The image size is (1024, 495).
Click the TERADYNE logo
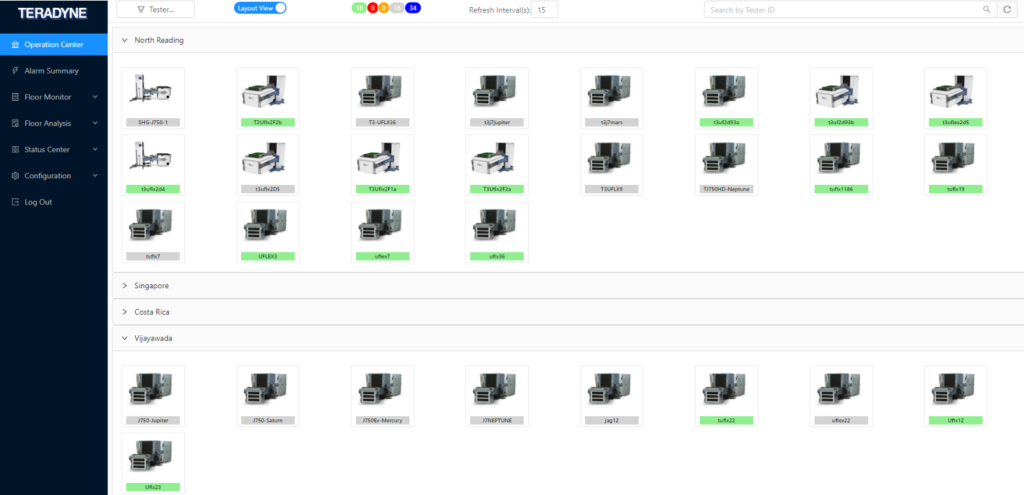(x=50, y=13)
